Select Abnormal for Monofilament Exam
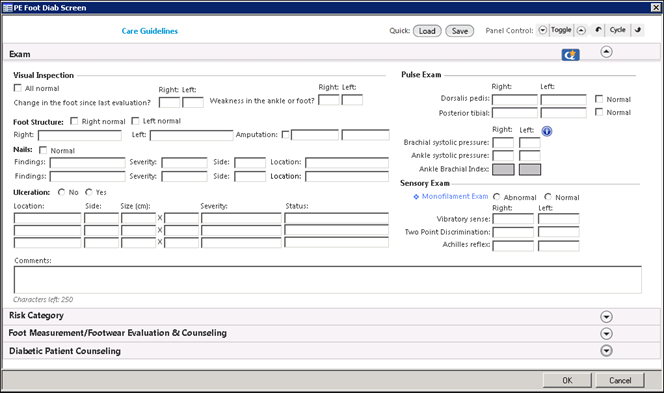Viewport: 664px width, 393px height. point(497,196)
